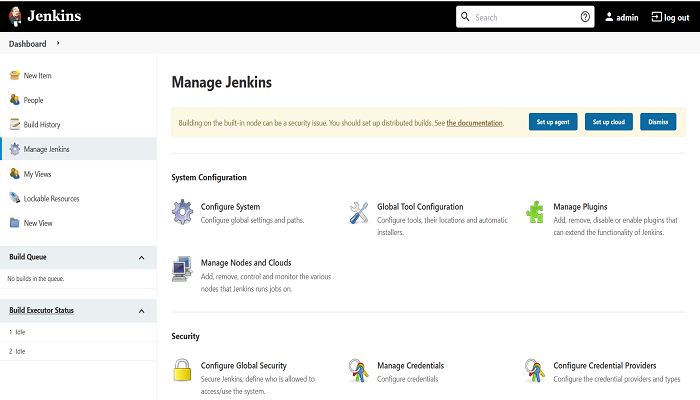Viewport: 700px width, 400px height.
Task: Click the New View folder icon
Action: 15,222
